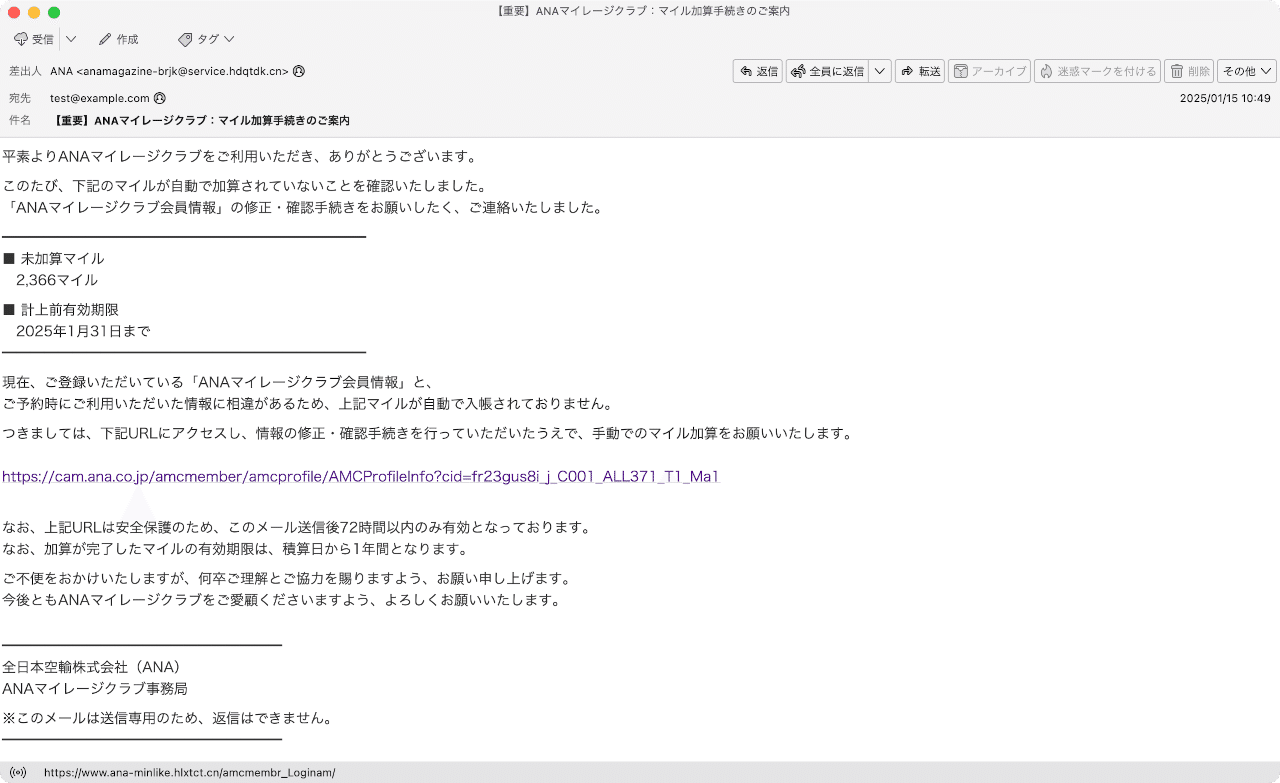Viewport: 1280px width, 783px height.
Task: Forward the message with the 転送 button
Action: [x=919, y=71]
